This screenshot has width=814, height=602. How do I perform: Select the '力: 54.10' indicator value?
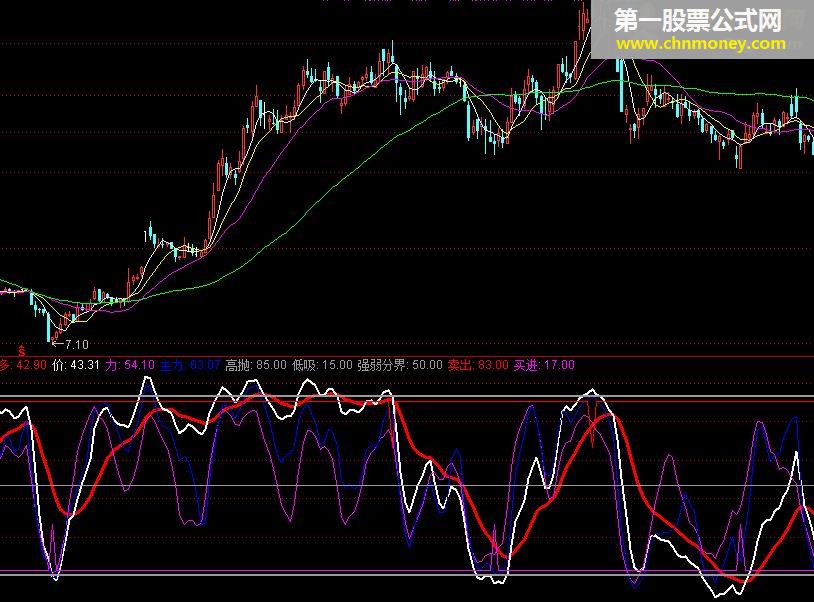click(130, 365)
